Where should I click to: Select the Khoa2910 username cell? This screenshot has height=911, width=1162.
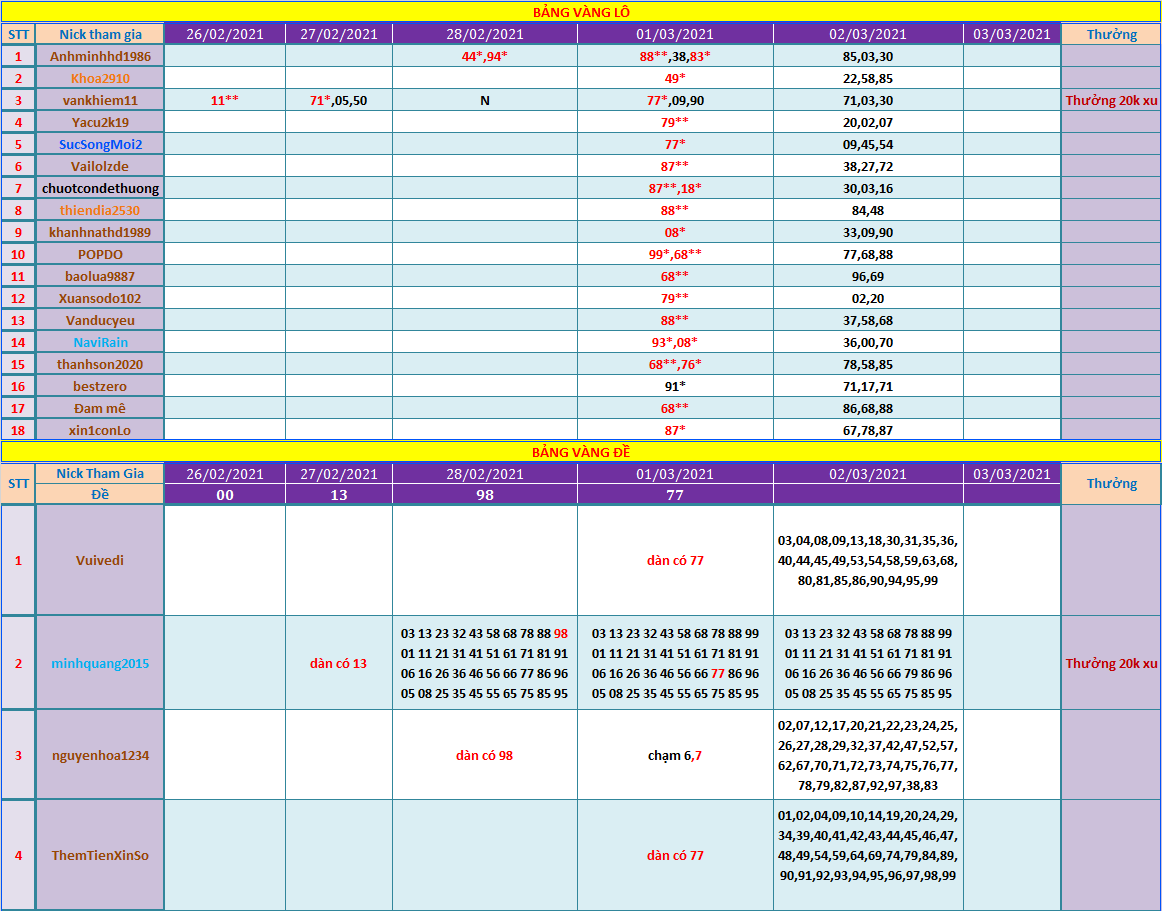pos(100,78)
